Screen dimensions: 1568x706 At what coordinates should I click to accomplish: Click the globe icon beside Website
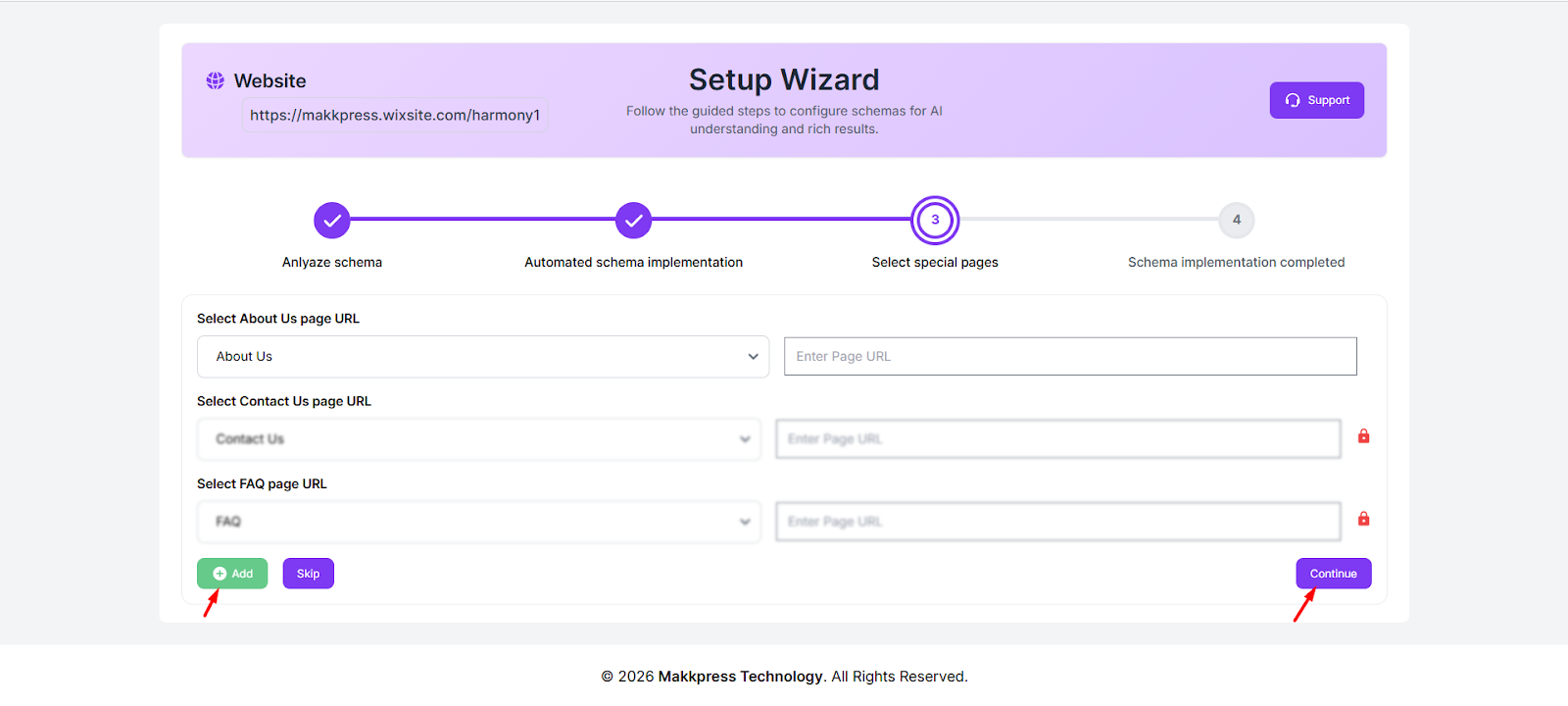(215, 80)
